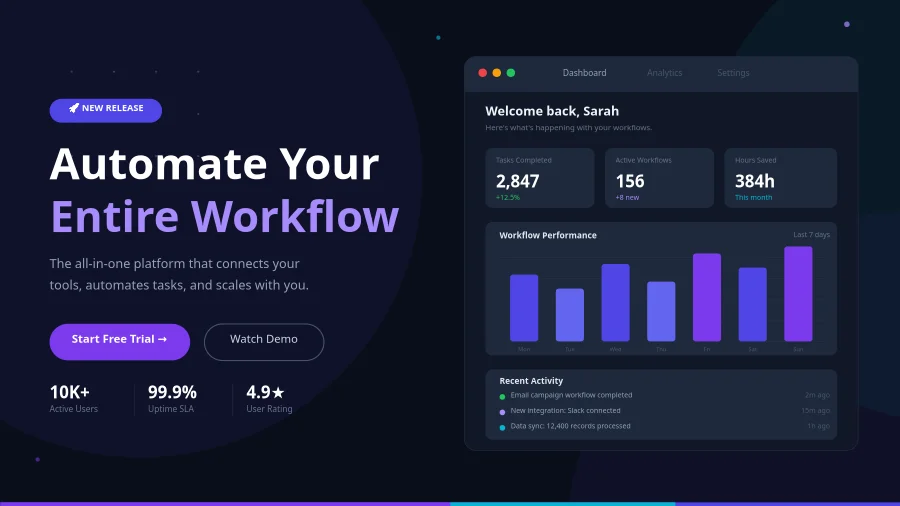Click the green window dot
Image resolution: width=900 pixels, height=506 pixels.
point(511,73)
